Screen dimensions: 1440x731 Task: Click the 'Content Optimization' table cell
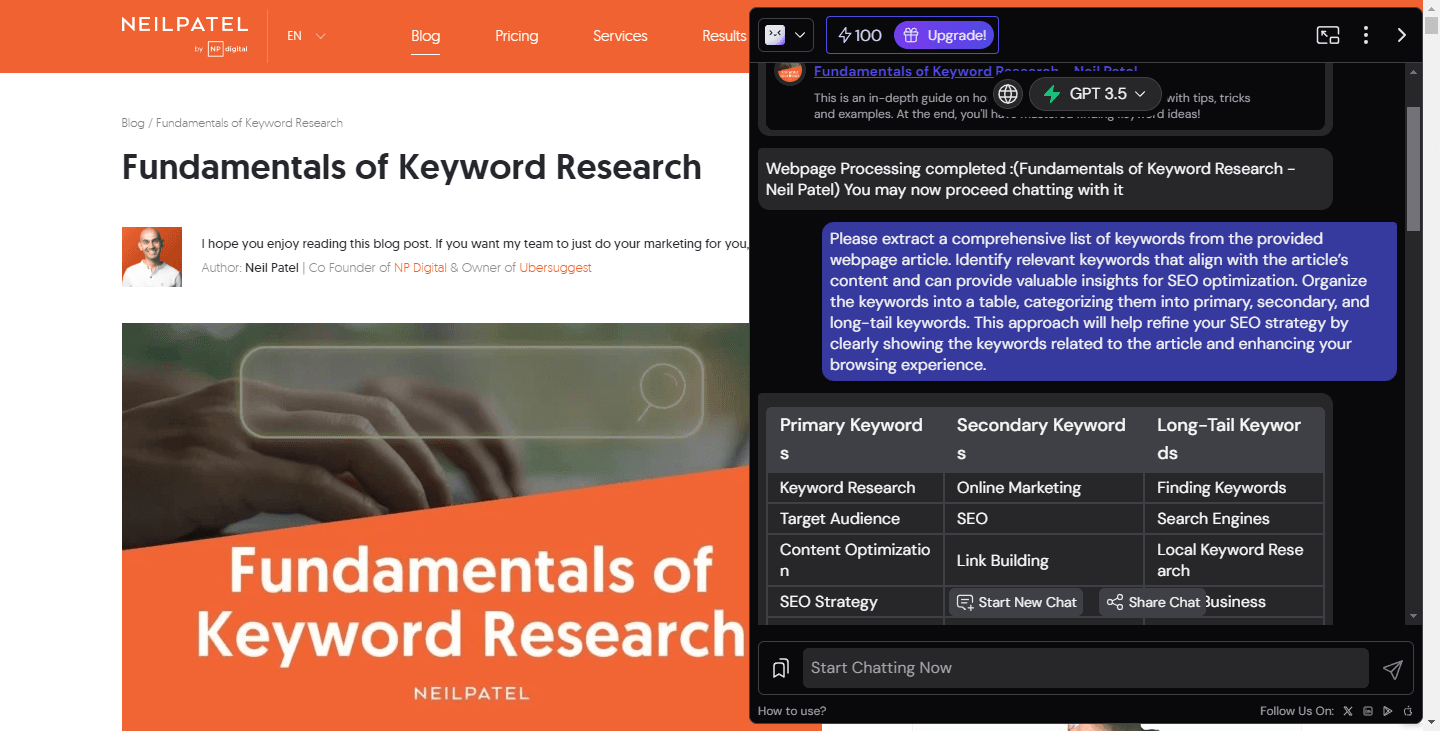click(855, 560)
